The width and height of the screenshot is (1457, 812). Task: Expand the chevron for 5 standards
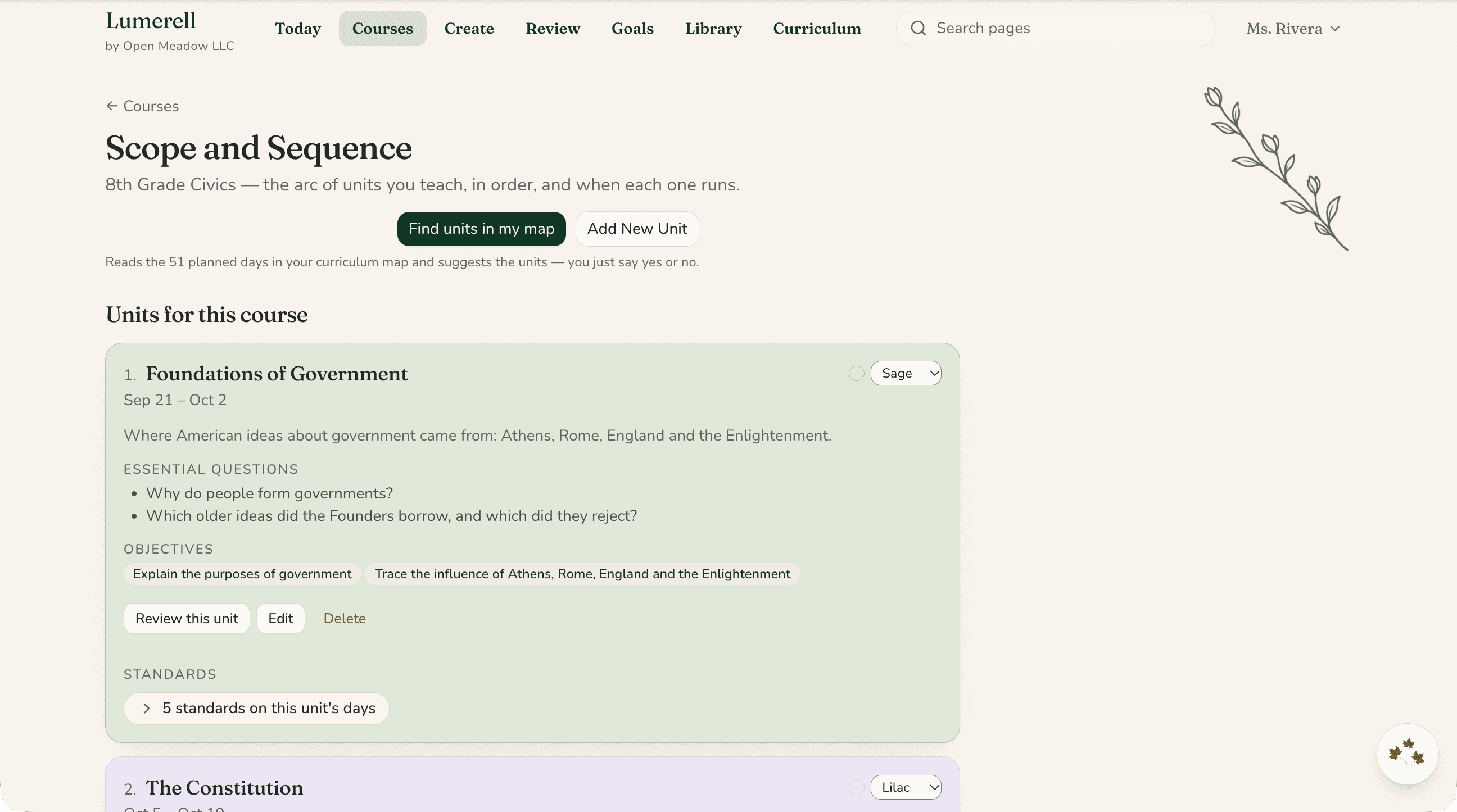point(147,709)
